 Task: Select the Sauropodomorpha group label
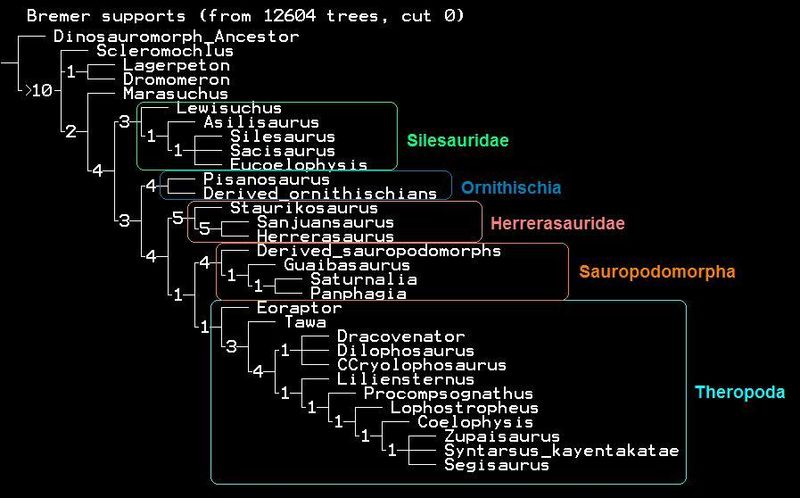(x=657, y=272)
